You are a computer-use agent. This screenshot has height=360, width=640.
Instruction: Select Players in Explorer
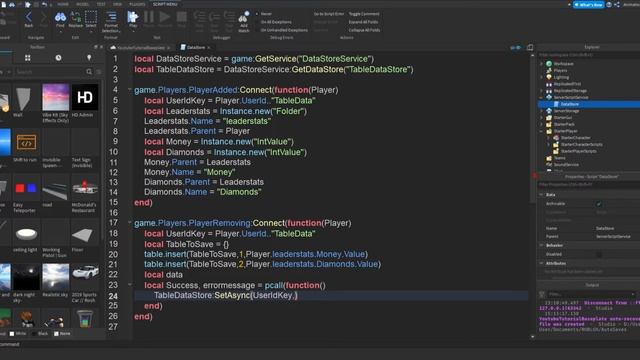(x=560, y=70)
